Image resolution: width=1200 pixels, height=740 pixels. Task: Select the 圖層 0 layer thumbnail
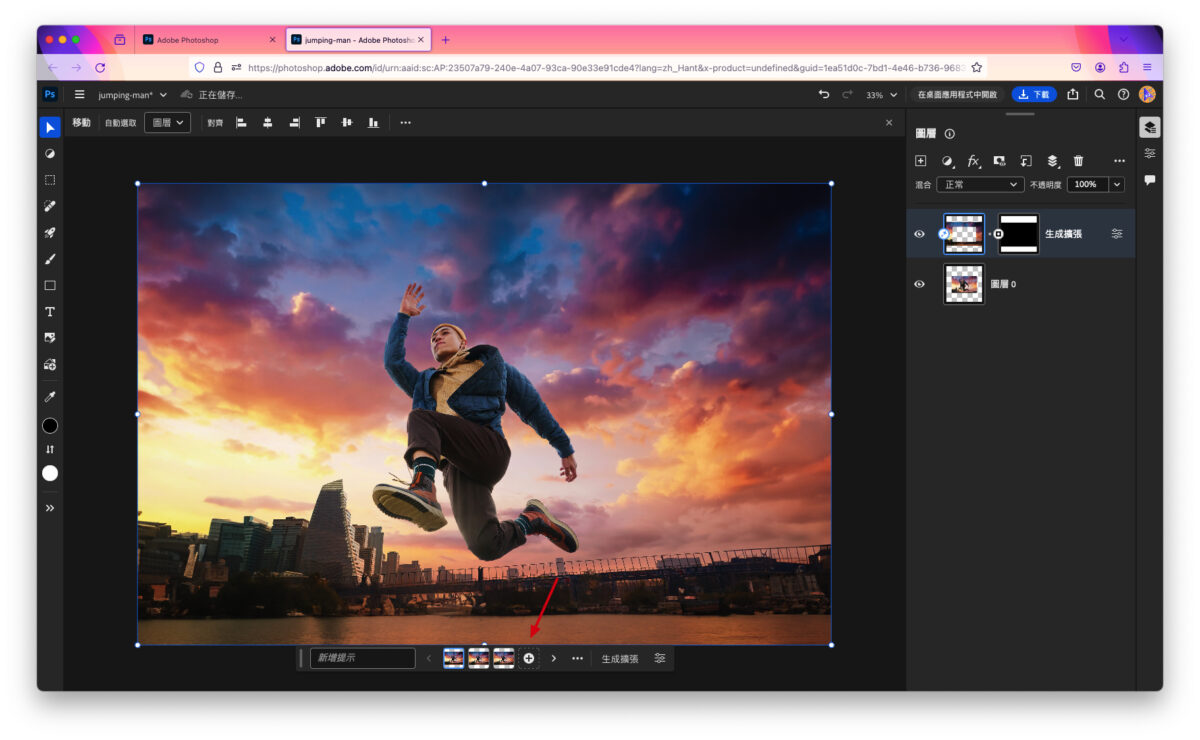(964, 284)
